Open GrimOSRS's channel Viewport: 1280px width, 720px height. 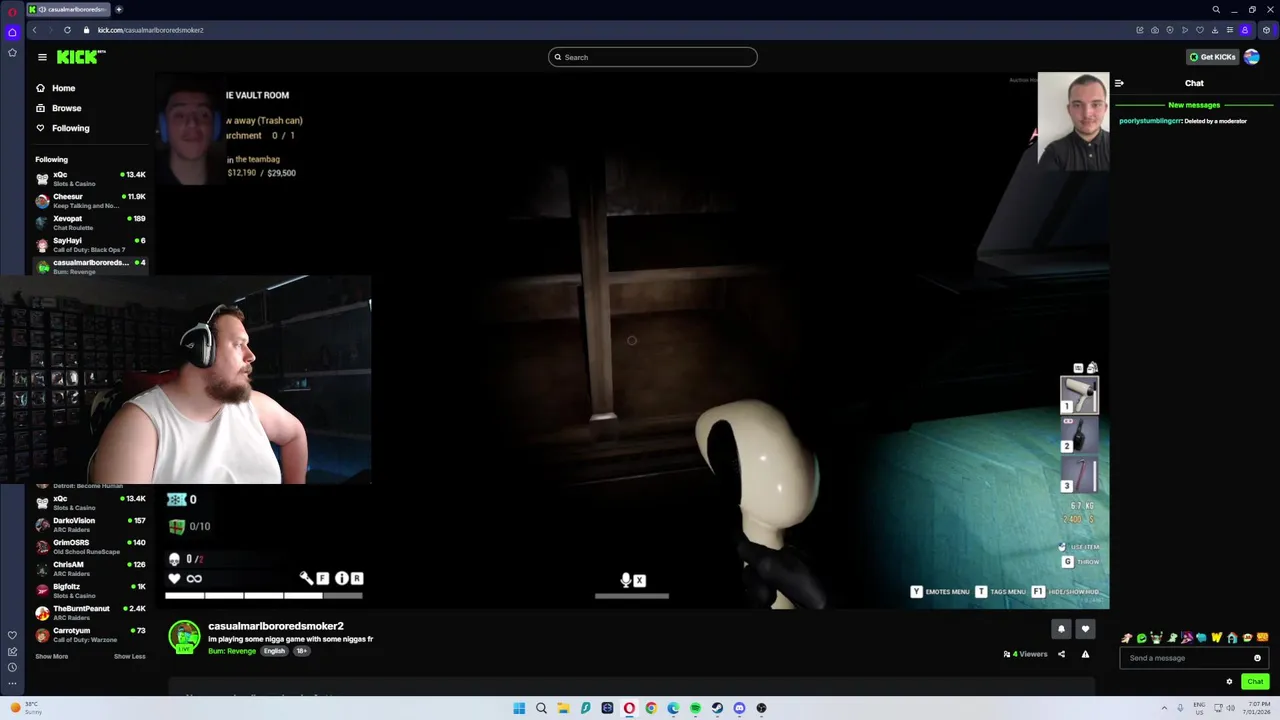(90, 546)
